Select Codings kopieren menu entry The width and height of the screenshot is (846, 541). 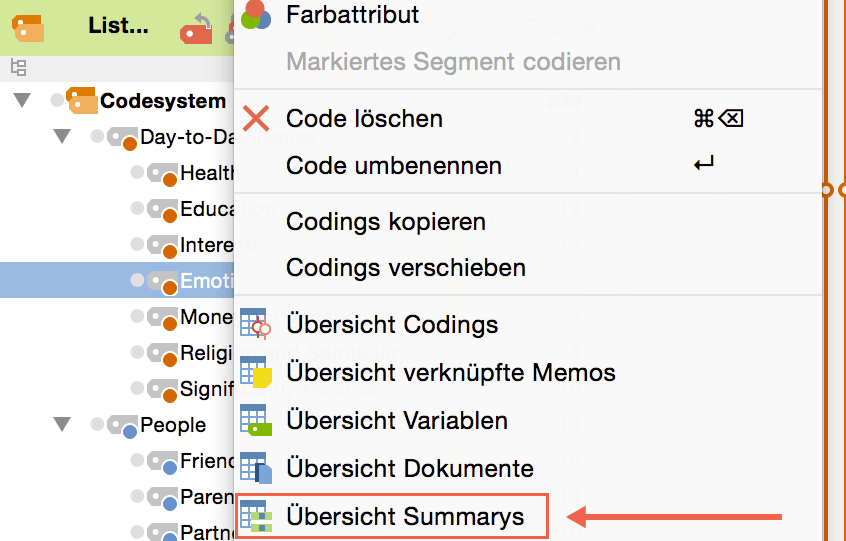coord(386,221)
